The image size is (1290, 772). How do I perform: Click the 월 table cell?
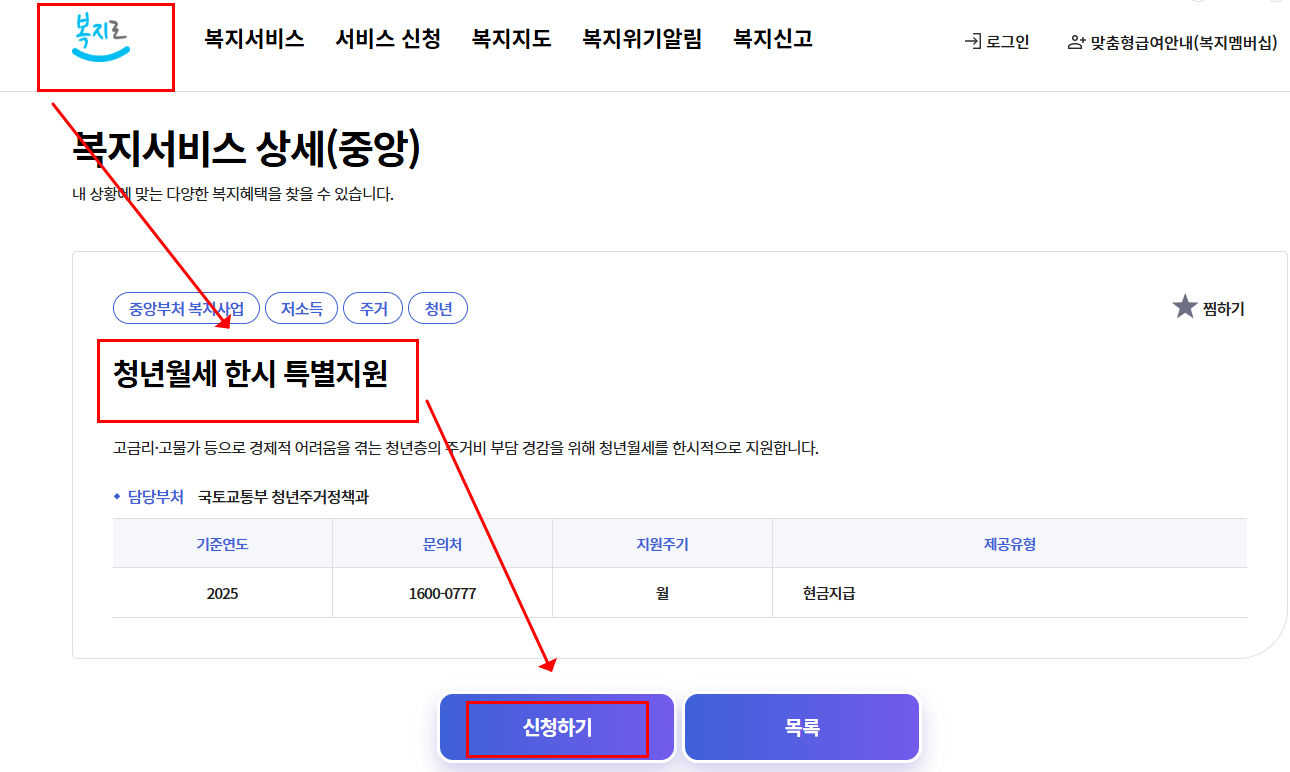coord(662,593)
